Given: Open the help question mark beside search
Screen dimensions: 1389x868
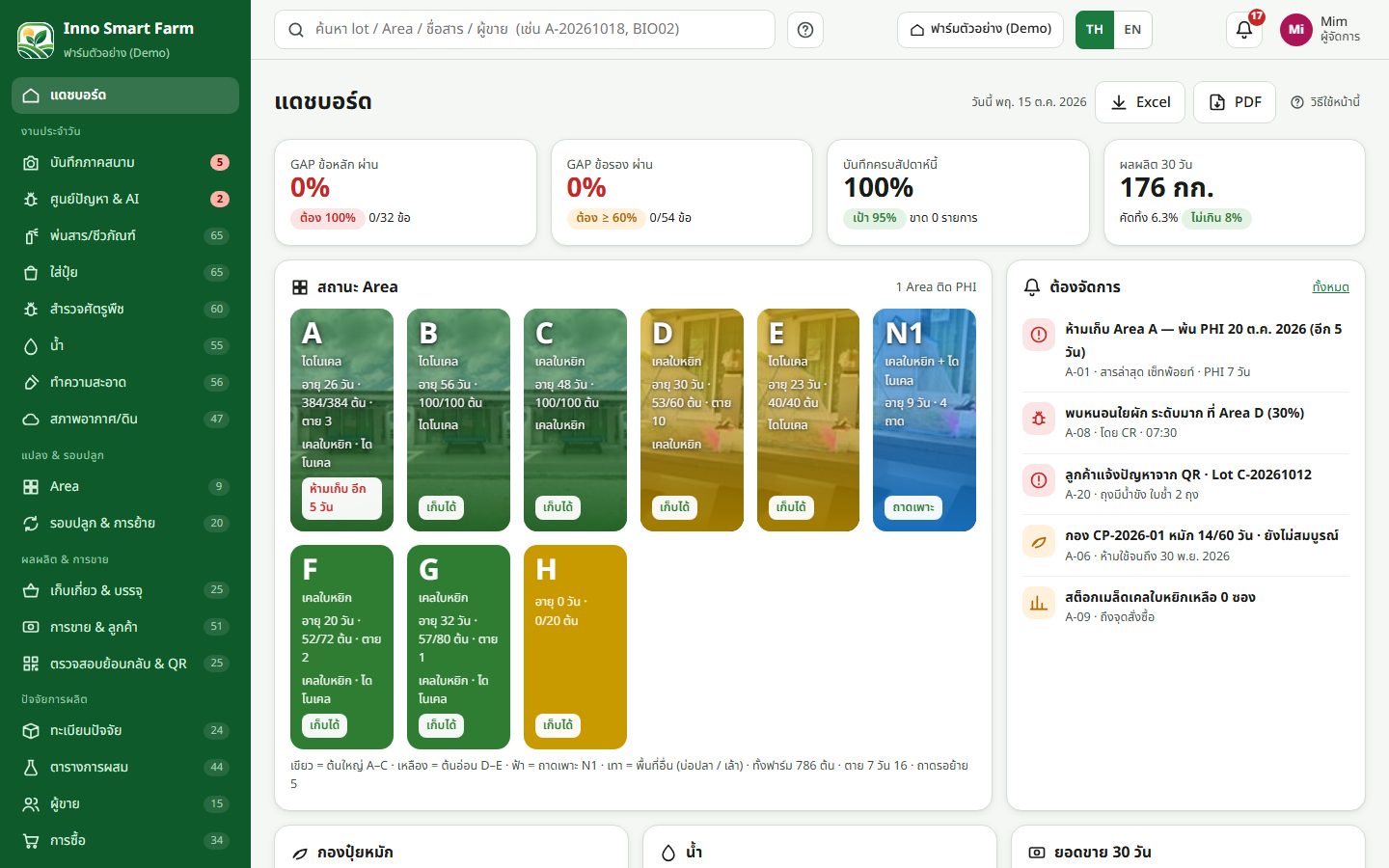Looking at the screenshot, I should [805, 30].
